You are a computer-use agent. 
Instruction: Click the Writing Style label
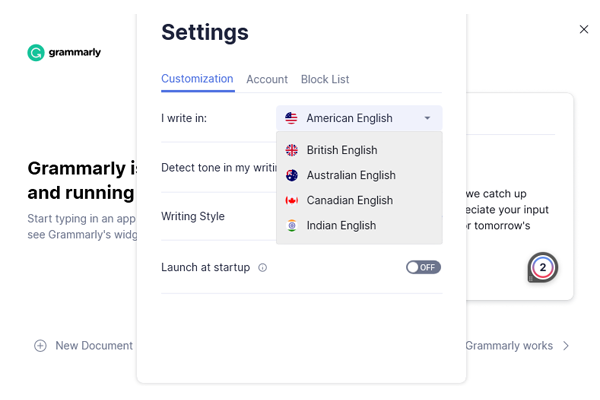click(x=193, y=216)
